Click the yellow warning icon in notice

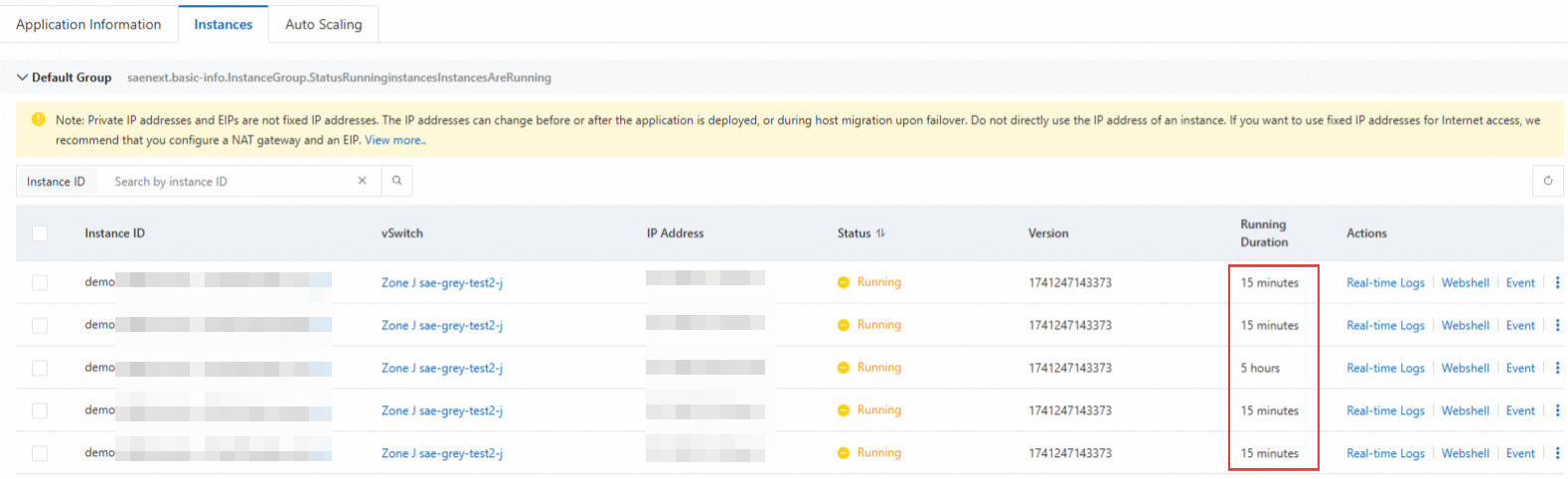point(38,120)
